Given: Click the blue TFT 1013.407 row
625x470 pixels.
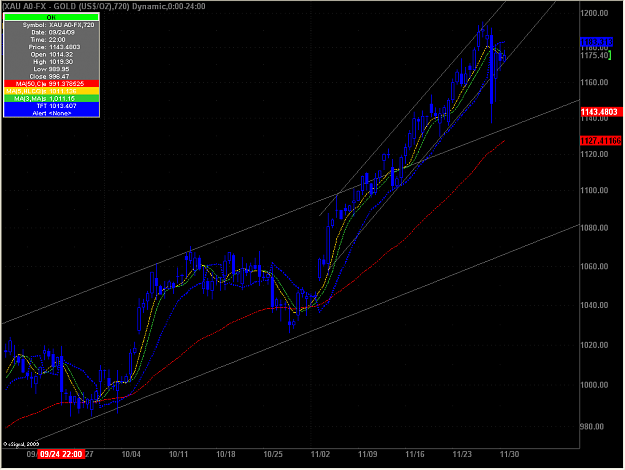Looking at the screenshot, I should 51,106.
